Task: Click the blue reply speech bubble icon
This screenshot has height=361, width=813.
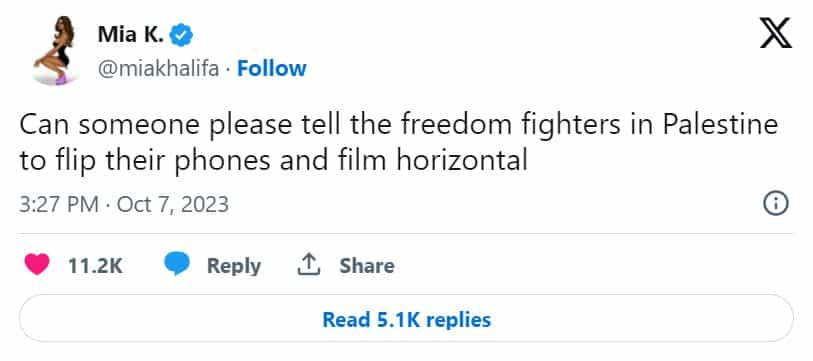Action: (x=177, y=265)
